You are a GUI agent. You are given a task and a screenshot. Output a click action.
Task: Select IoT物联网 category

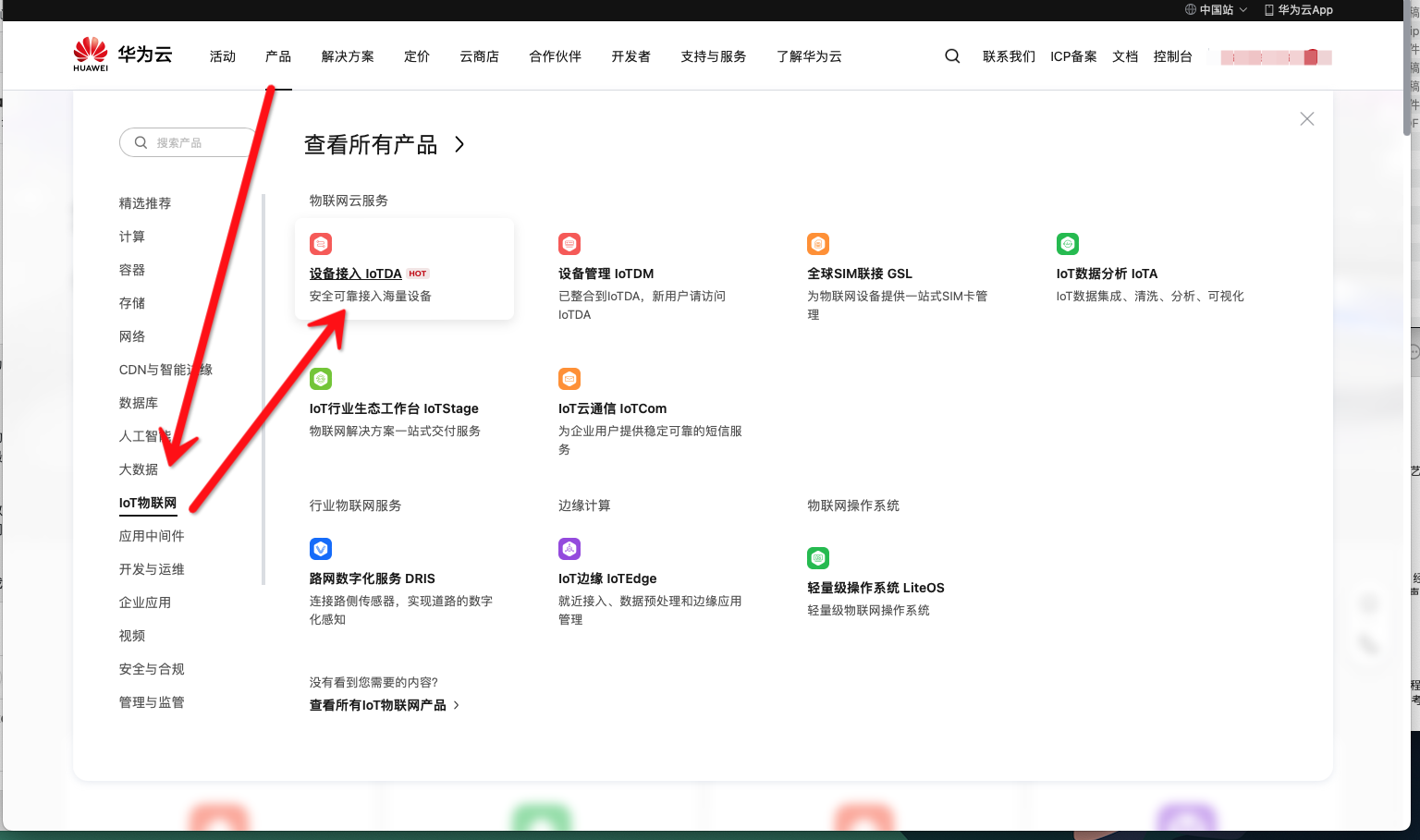point(148,503)
